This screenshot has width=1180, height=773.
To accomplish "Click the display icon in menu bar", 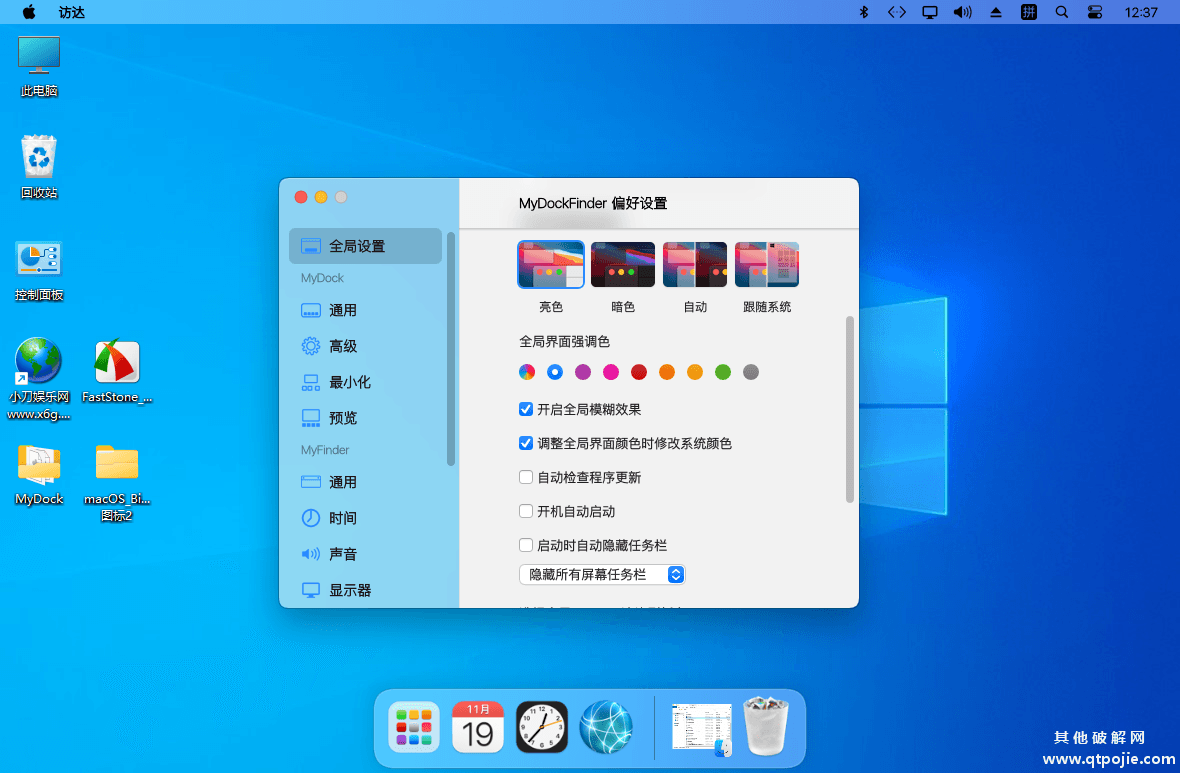I will pyautogui.click(x=930, y=12).
